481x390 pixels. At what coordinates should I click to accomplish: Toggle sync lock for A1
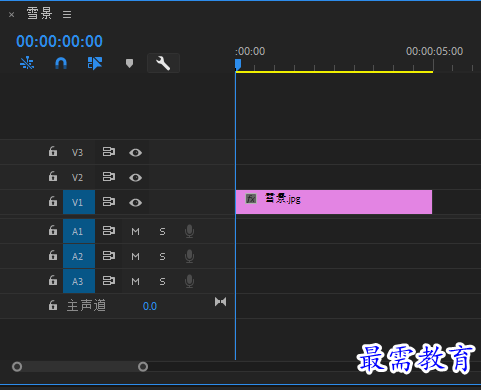point(109,231)
